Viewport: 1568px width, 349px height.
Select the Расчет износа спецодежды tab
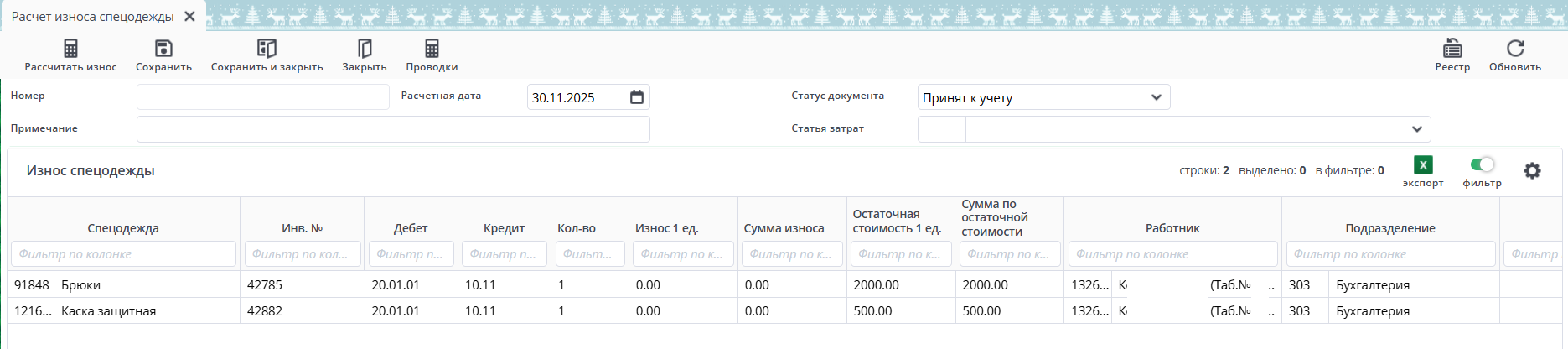tap(92, 17)
